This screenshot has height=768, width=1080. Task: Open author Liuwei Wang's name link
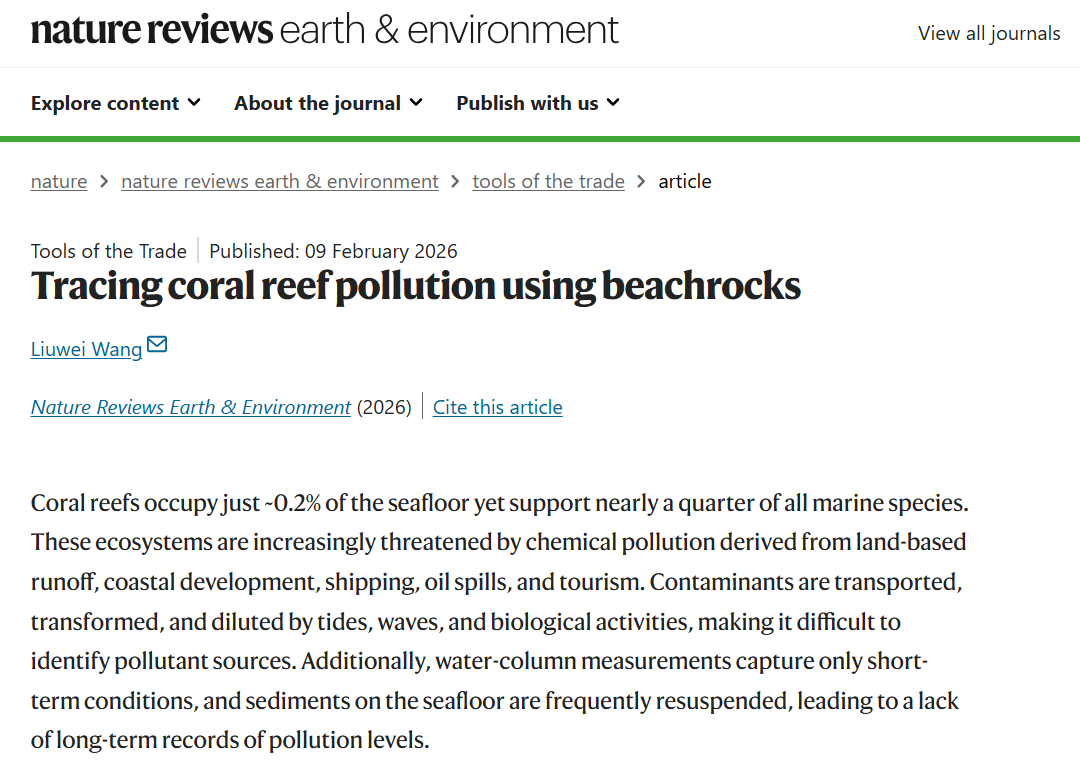click(x=86, y=350)
